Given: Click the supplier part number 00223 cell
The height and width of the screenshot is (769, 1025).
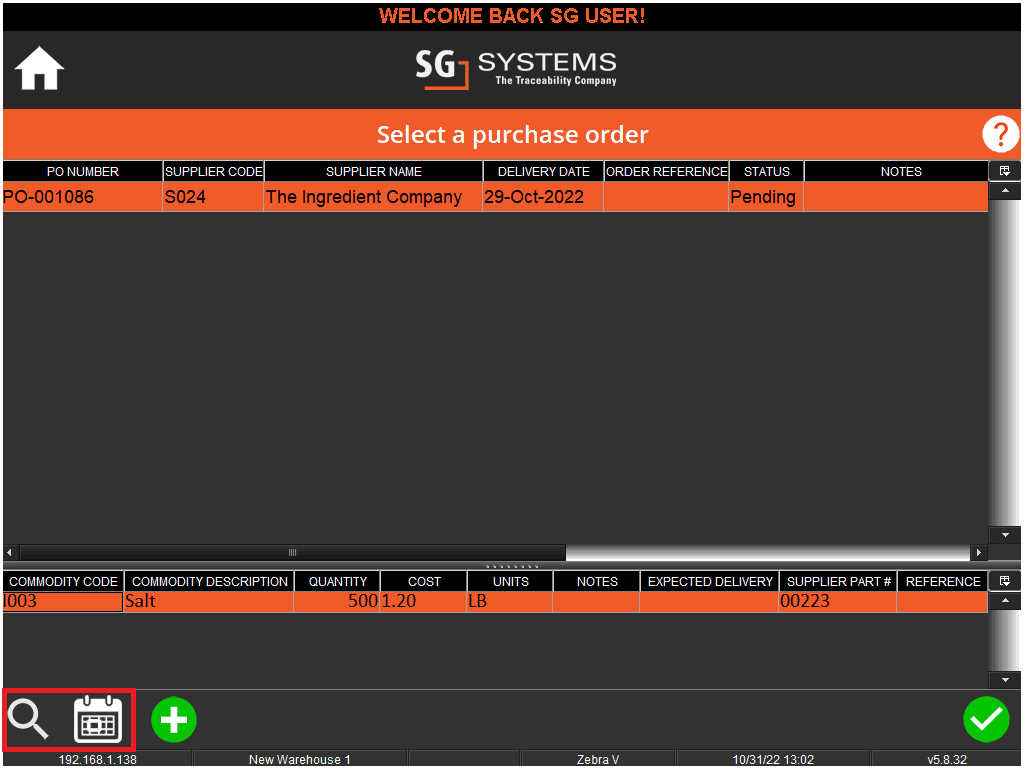Looking at the screenshot, I should (x=837, y=602).
